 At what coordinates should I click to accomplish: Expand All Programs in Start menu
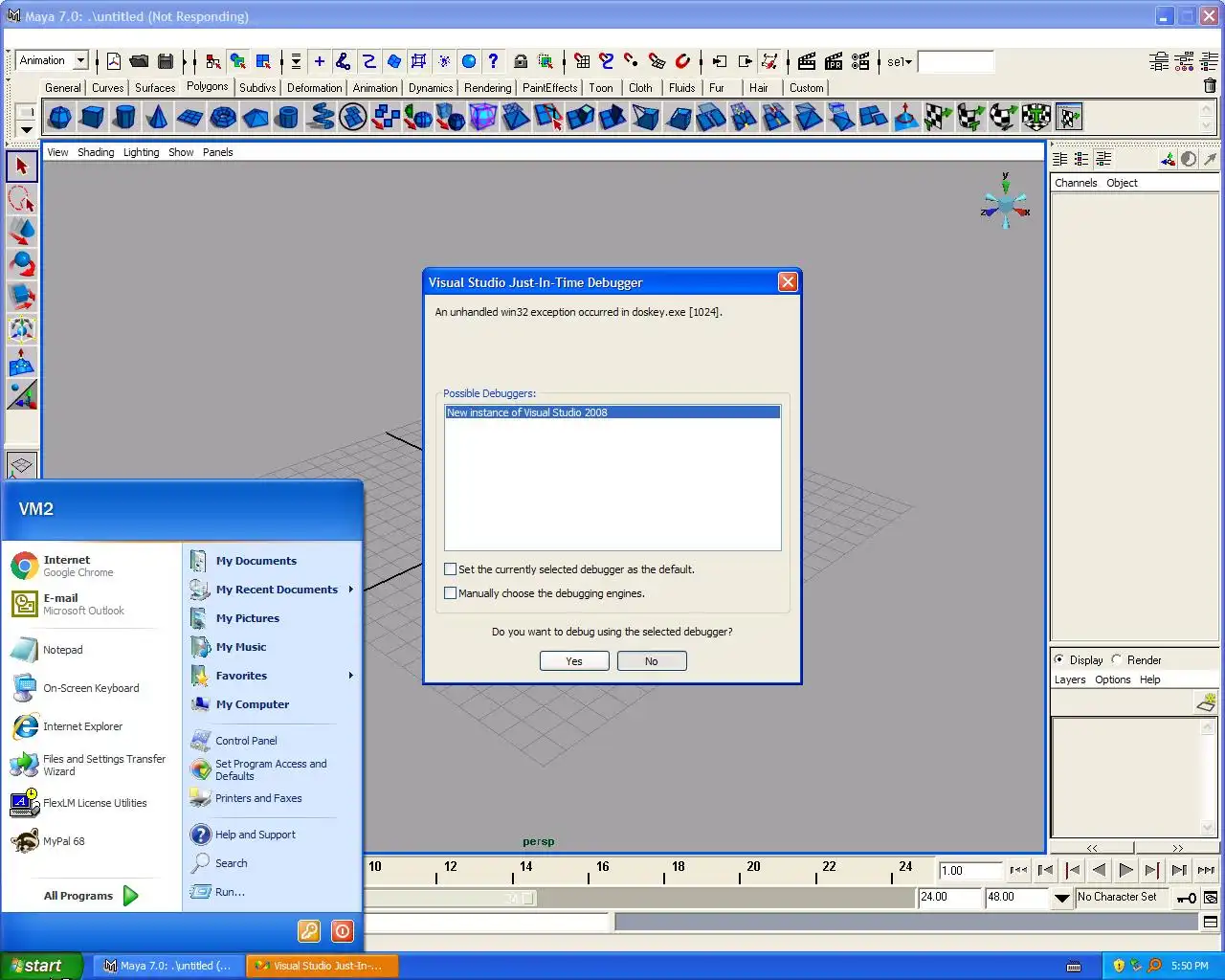(x=91, y=896)
